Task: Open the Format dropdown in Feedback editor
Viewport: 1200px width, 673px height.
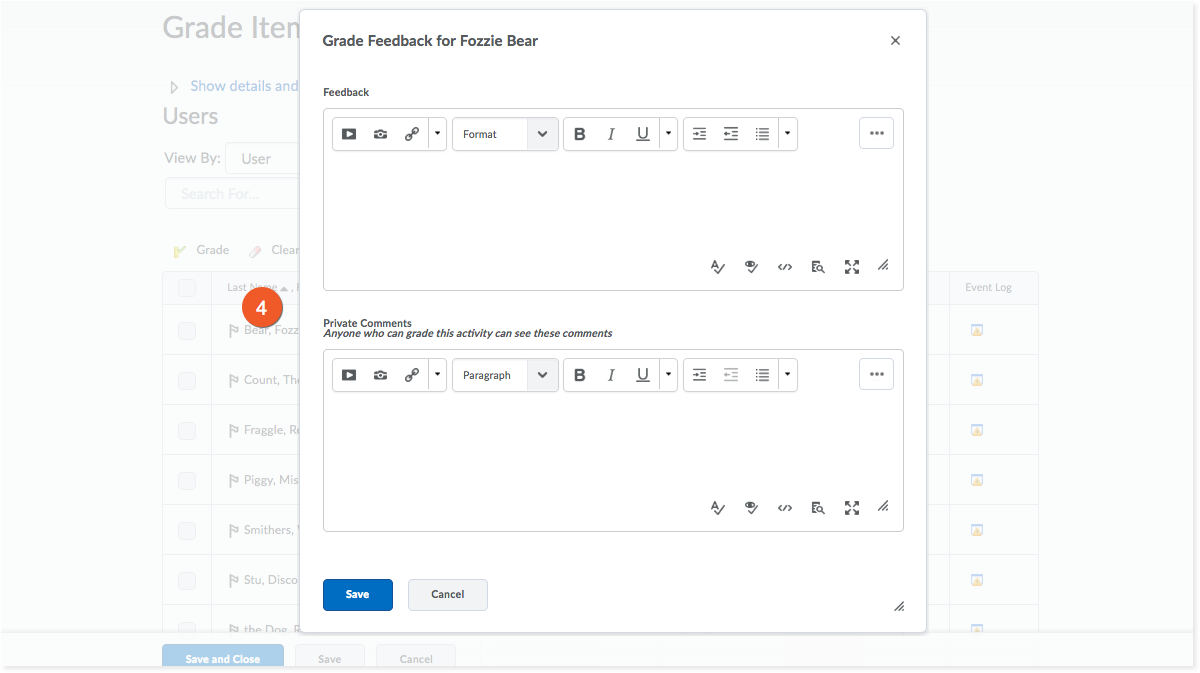Action: coord(505,134)
